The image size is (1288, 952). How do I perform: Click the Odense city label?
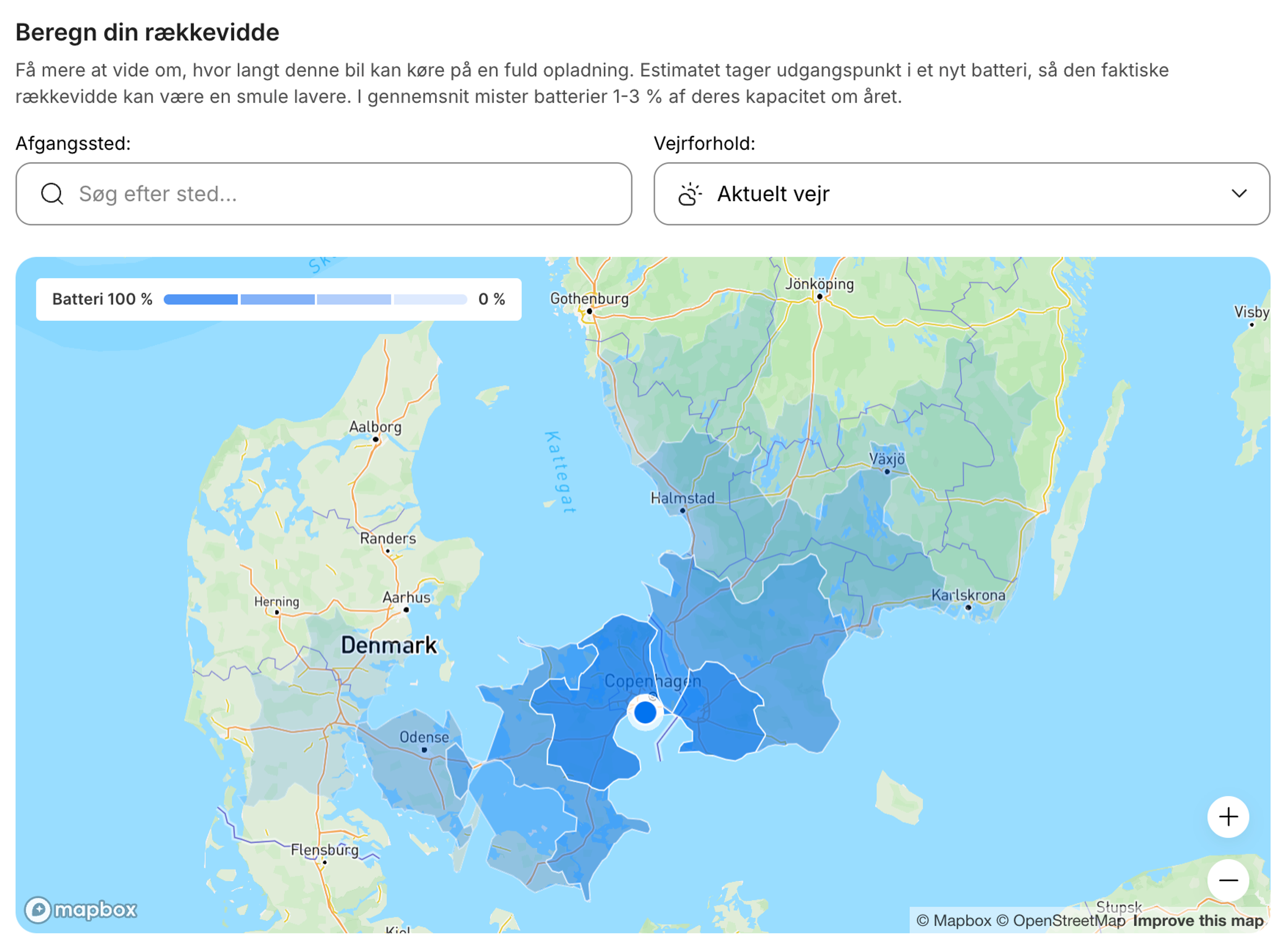click(424, 738)
